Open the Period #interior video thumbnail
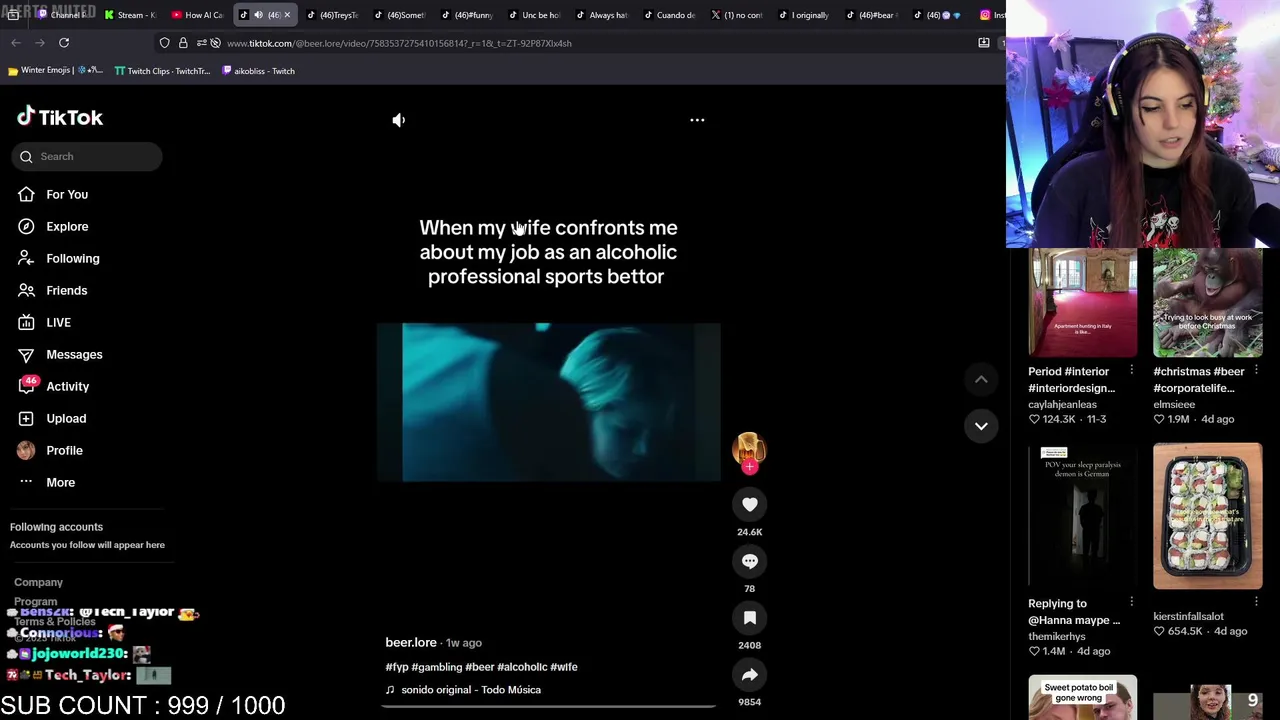The height and width of the screenshot is (720, 1280). coord(1083,303)
